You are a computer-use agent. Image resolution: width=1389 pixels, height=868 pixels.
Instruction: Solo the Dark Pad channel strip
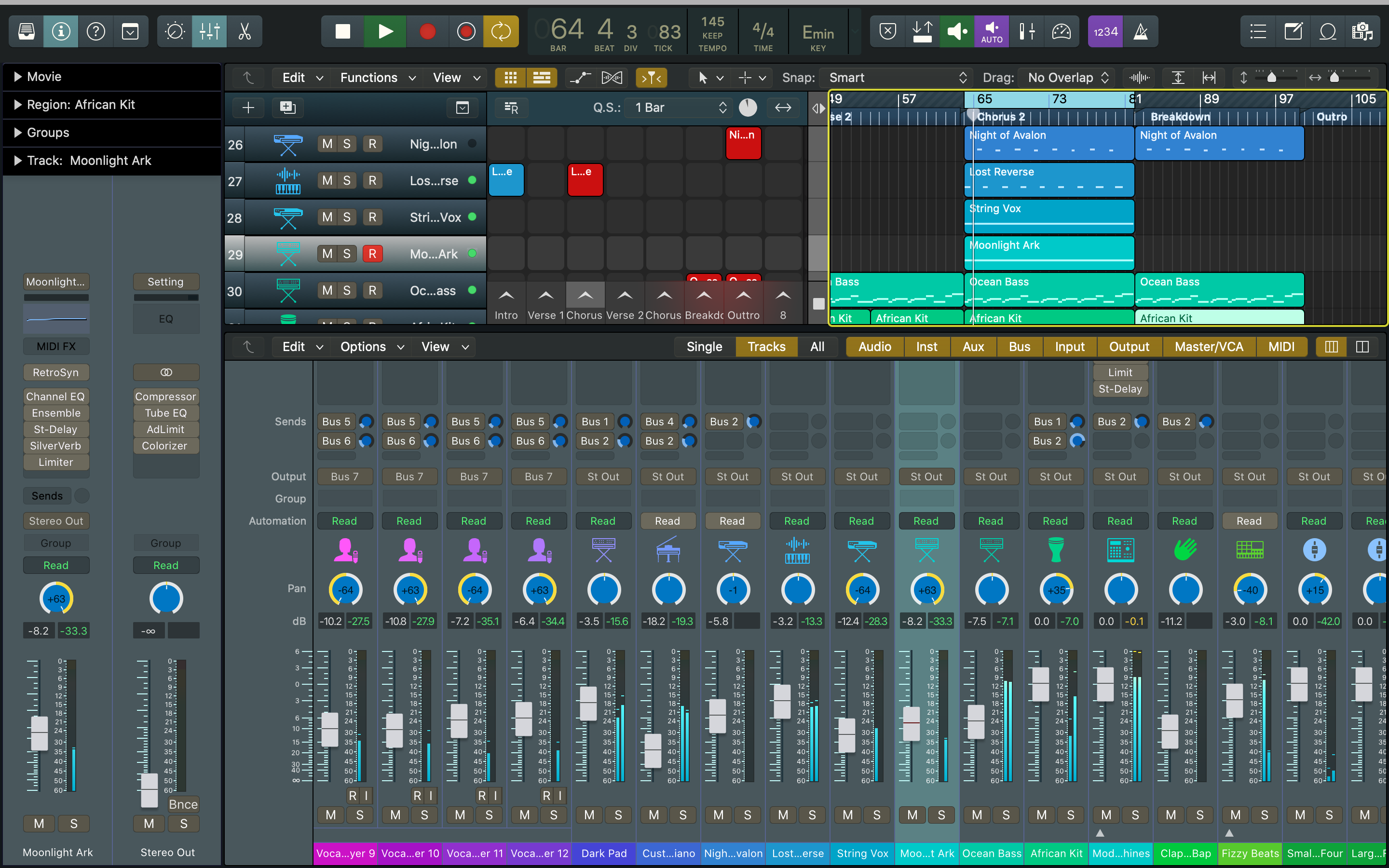618,814
